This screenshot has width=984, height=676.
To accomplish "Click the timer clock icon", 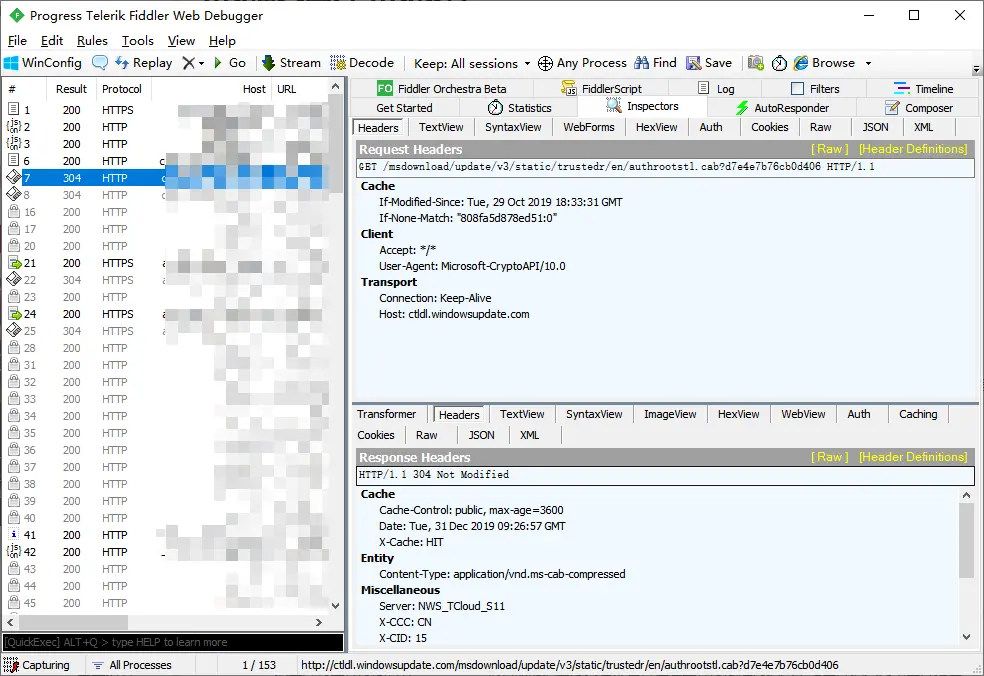I will [x=779, y=63].
